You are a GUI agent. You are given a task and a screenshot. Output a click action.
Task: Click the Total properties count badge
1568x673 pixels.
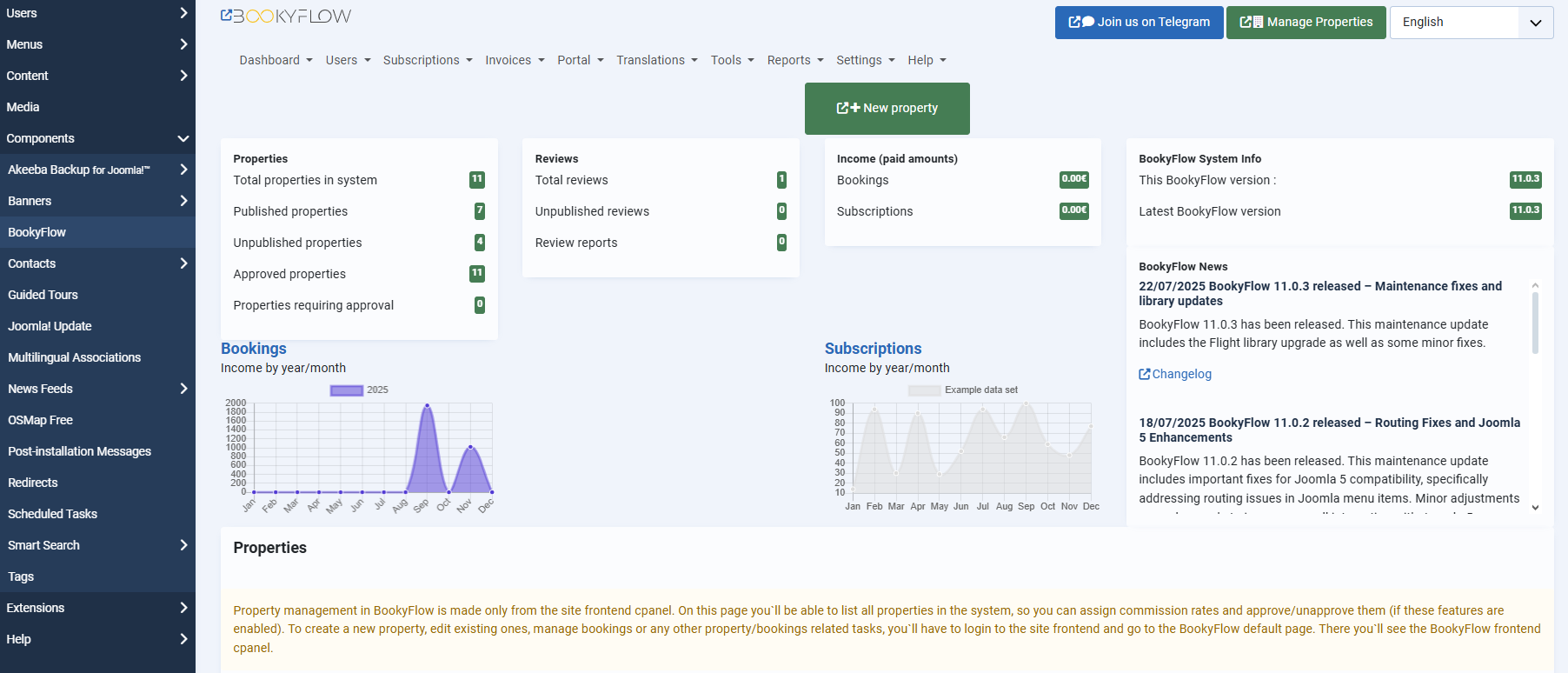tap(476, 180)
